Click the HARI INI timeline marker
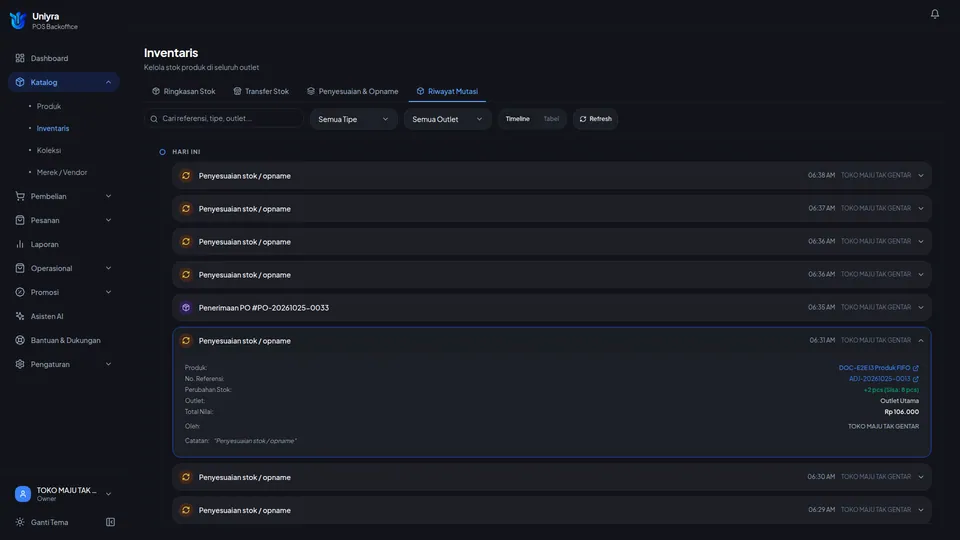Image resolution: width=960 pixels, height=540 pixels. pyautogui.click(x=162, y=152)
